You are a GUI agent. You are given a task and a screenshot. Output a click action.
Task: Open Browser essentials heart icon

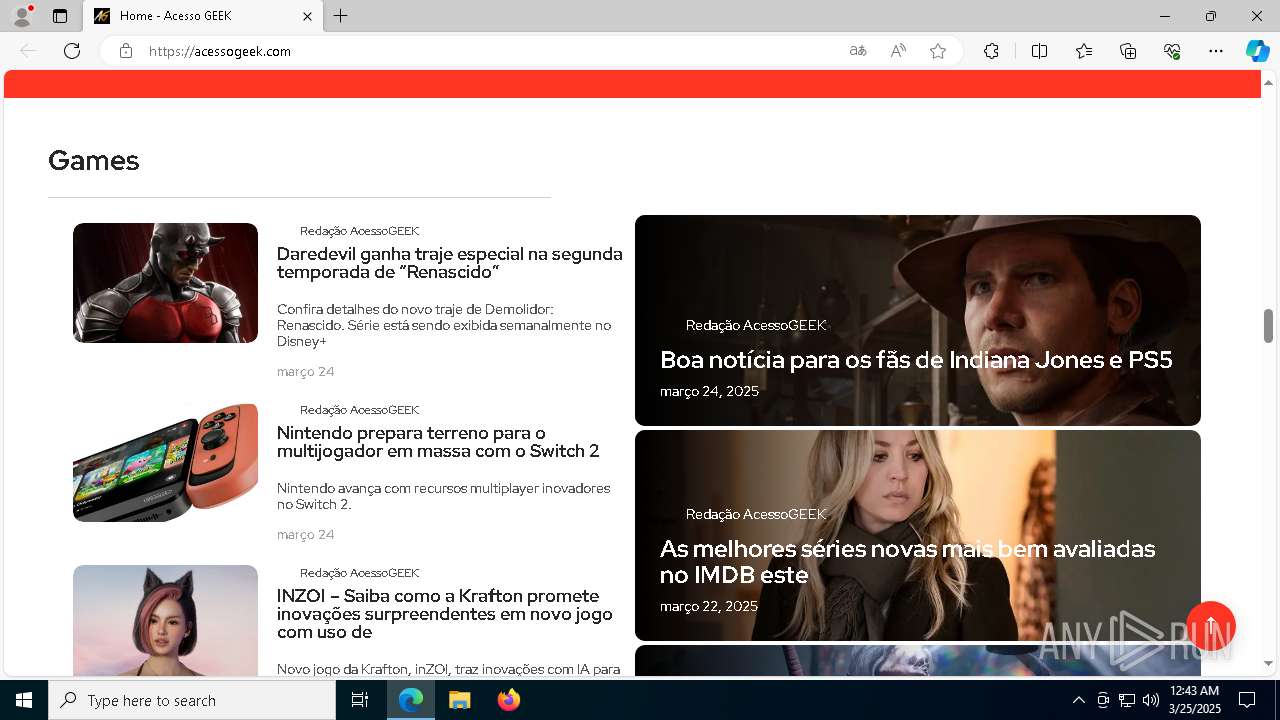point(1172,51)
